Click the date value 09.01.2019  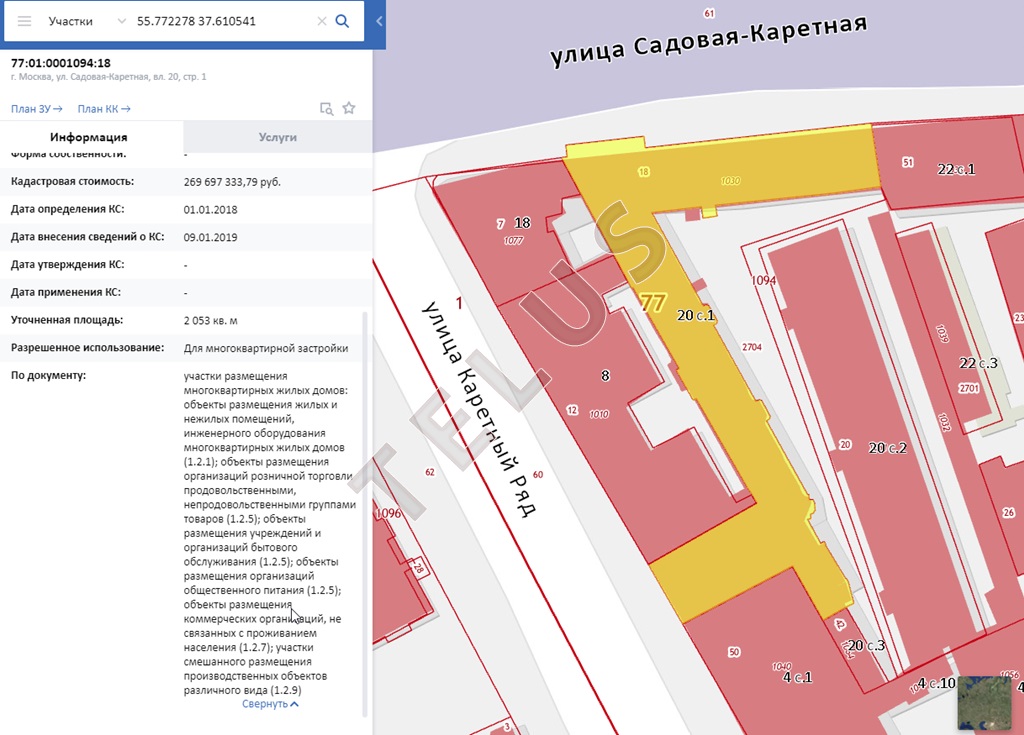pyautogui.click(x=210, y=237)
